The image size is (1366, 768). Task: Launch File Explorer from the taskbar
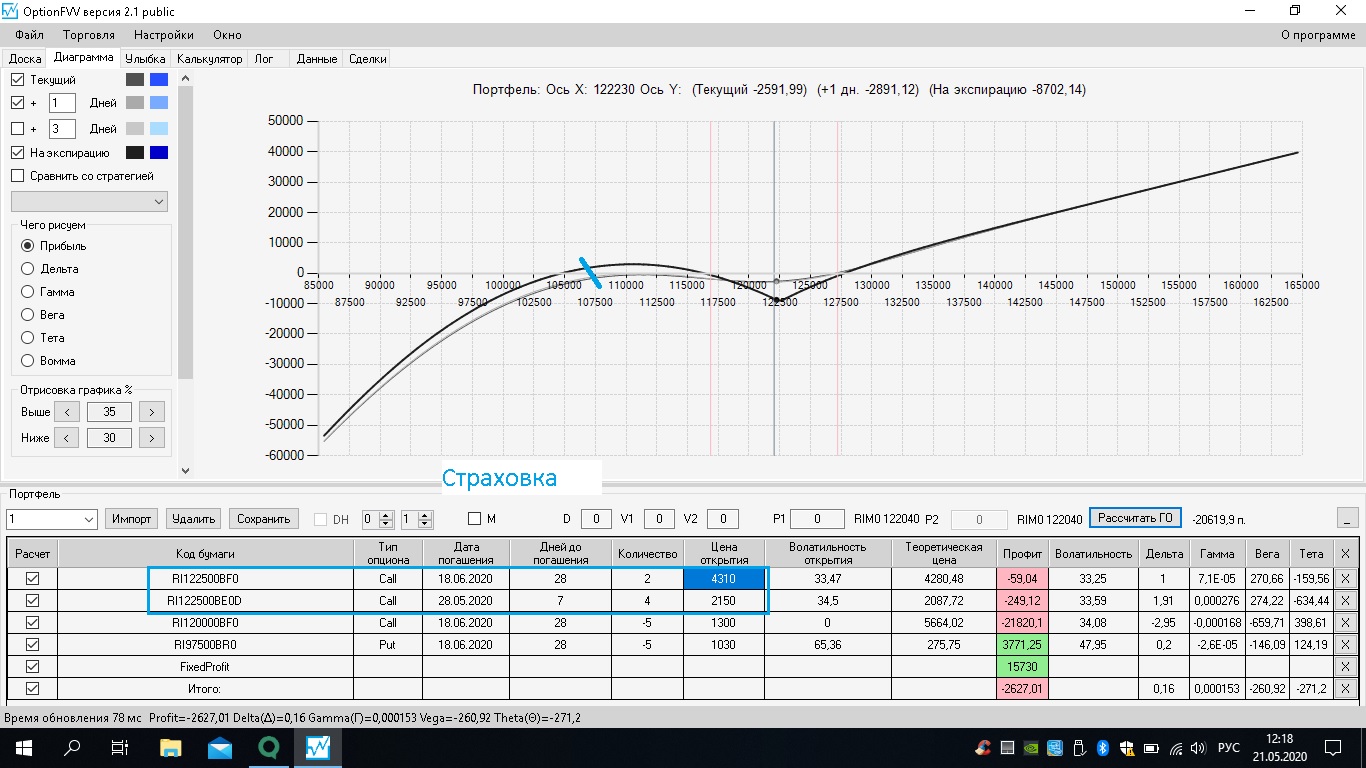click(x=171, y=747)
